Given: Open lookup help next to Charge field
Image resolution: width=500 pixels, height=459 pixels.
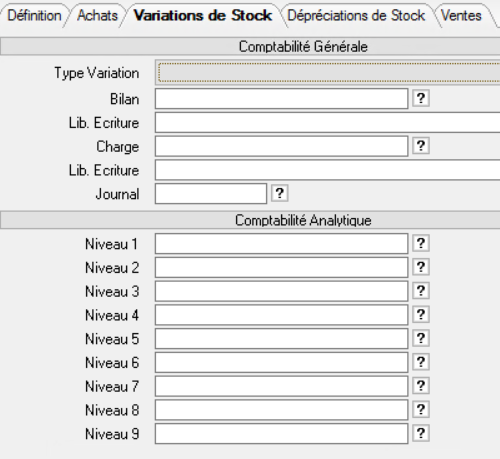Looking at the screenshot, I should (x=421, y=146).
